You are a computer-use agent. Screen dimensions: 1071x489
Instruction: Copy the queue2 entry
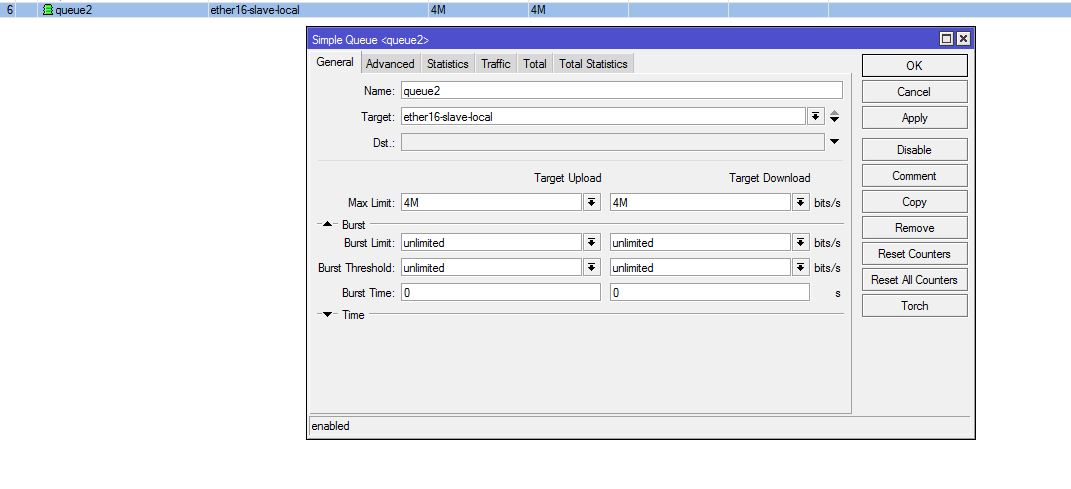point(915,201)
